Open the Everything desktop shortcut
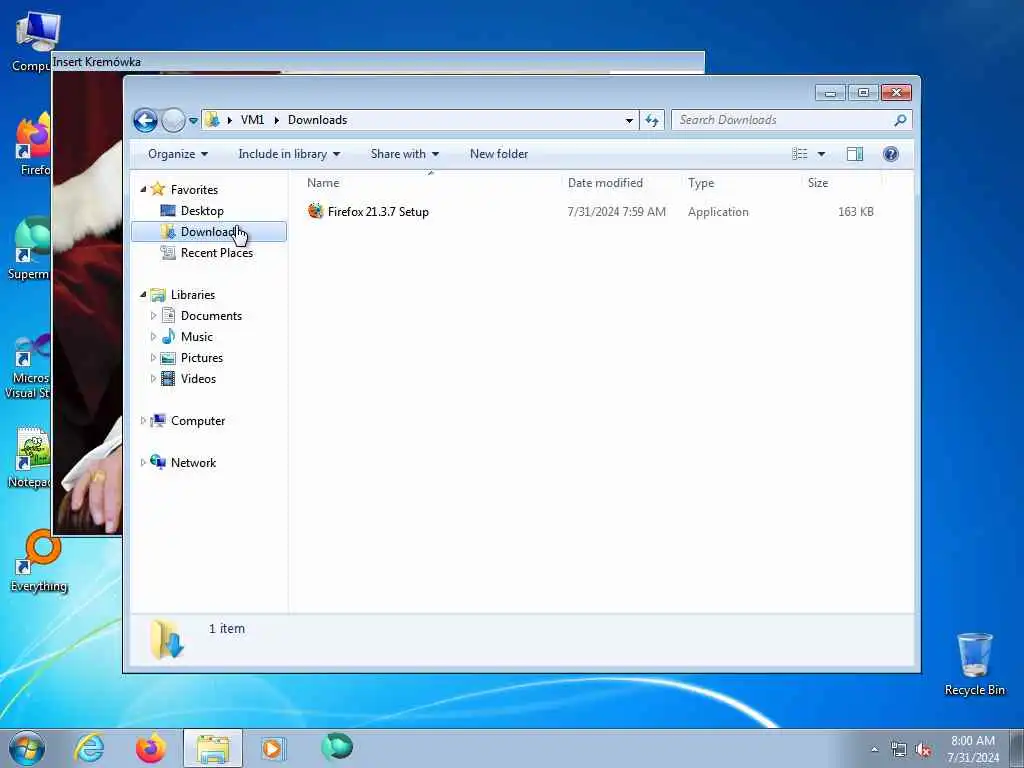 pyautogui.click(x=39, y=562)
